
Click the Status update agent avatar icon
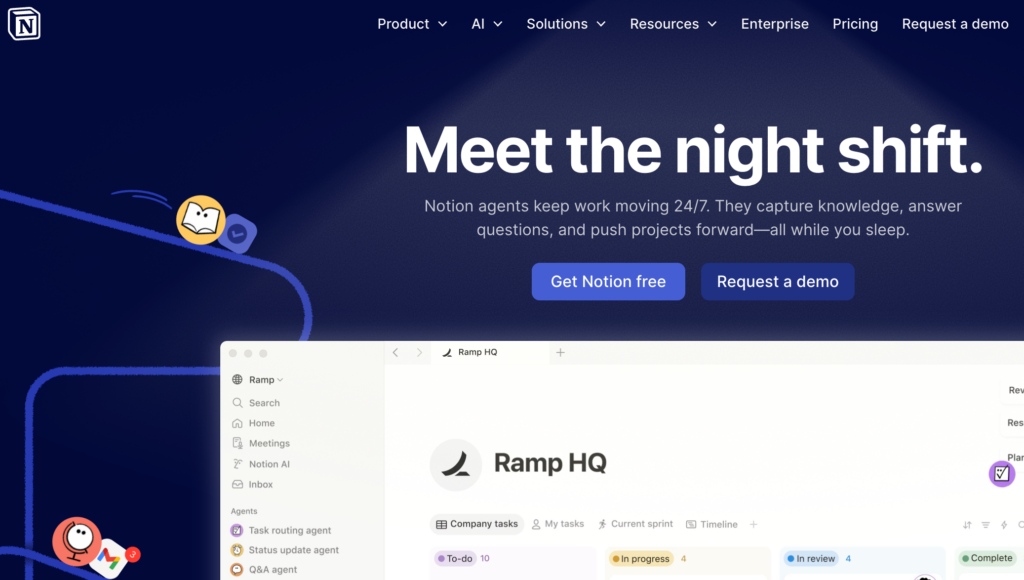[236, 550]
